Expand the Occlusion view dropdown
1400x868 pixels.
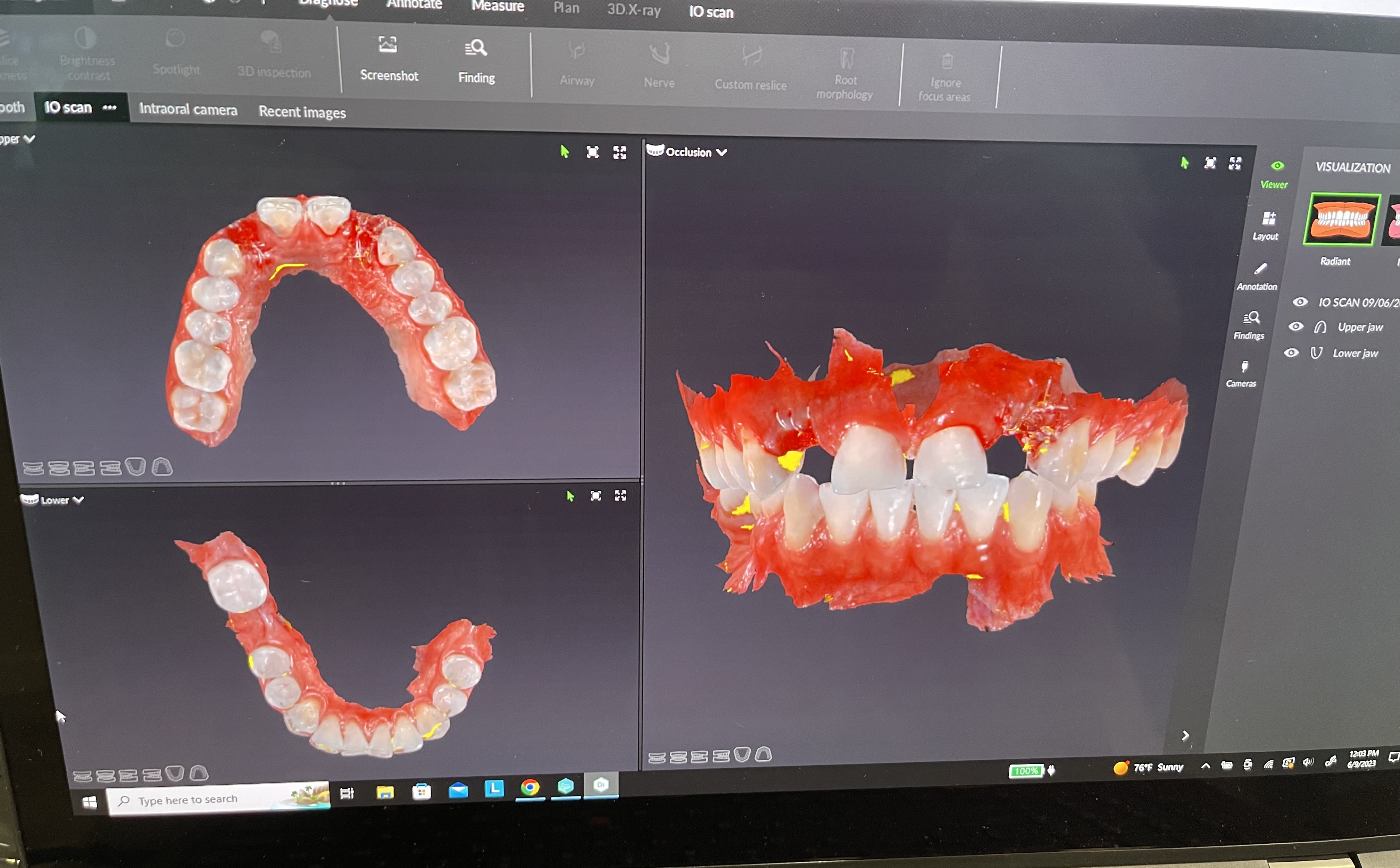click(722, 152)
